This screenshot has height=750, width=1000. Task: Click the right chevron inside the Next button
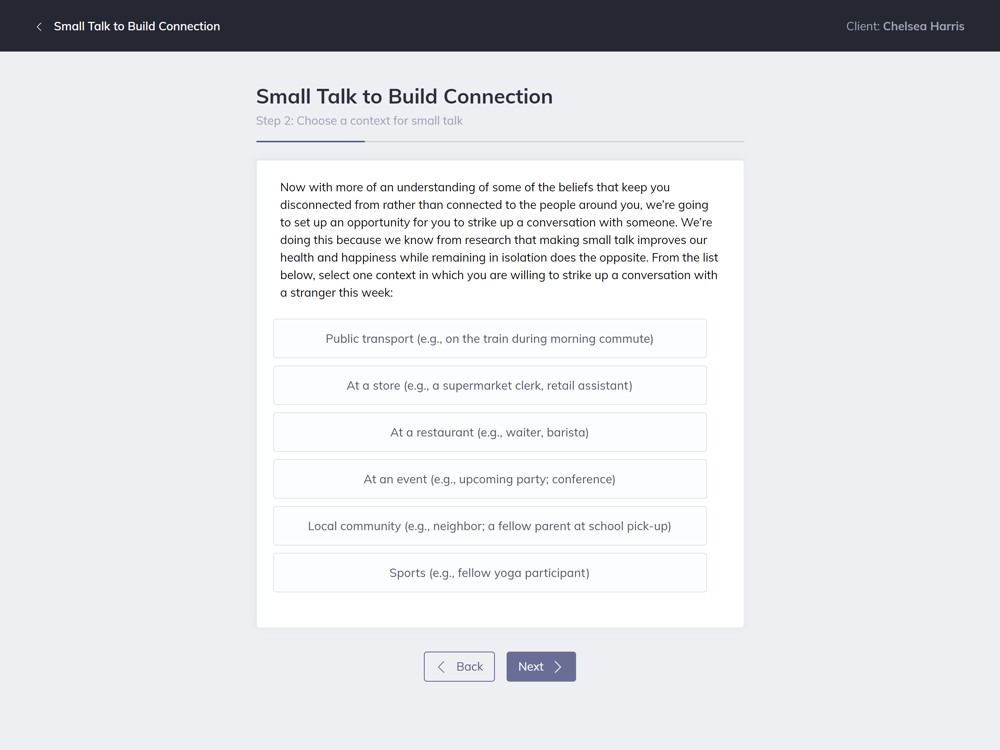(x=558, y=667)
